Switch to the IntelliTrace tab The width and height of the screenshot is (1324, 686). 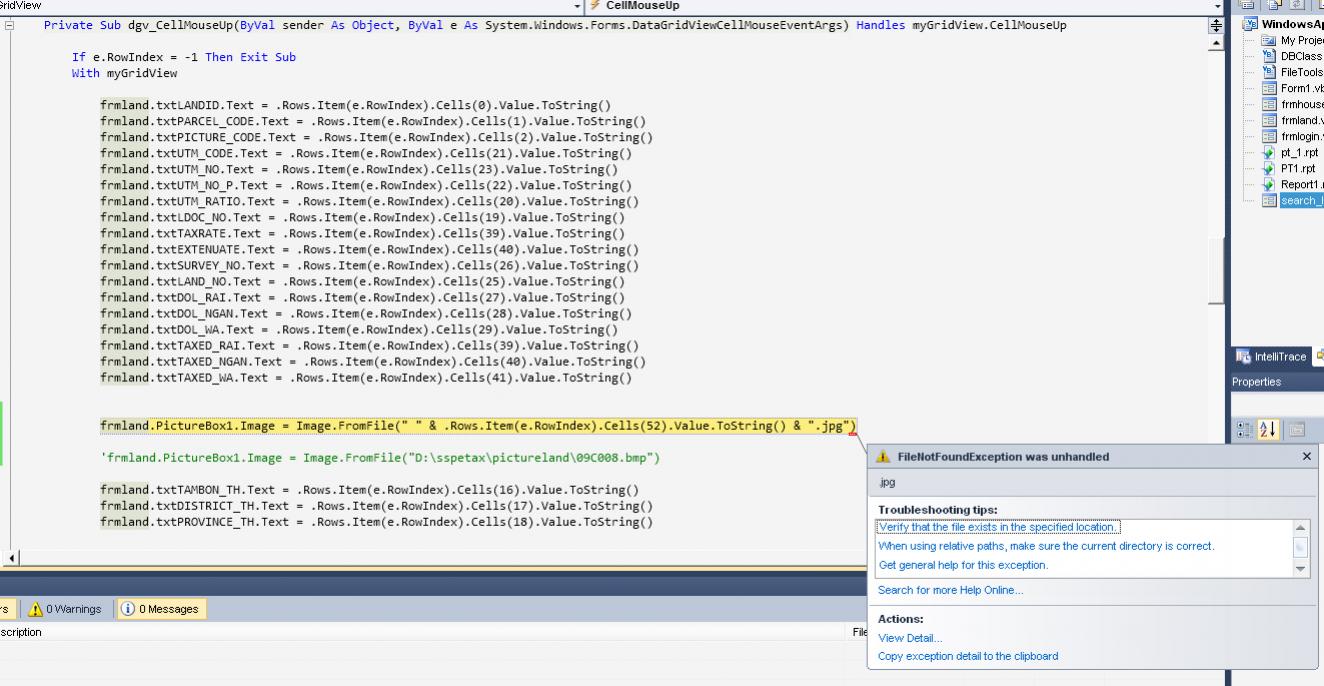pyautogui.click(x=1272, y=356)
